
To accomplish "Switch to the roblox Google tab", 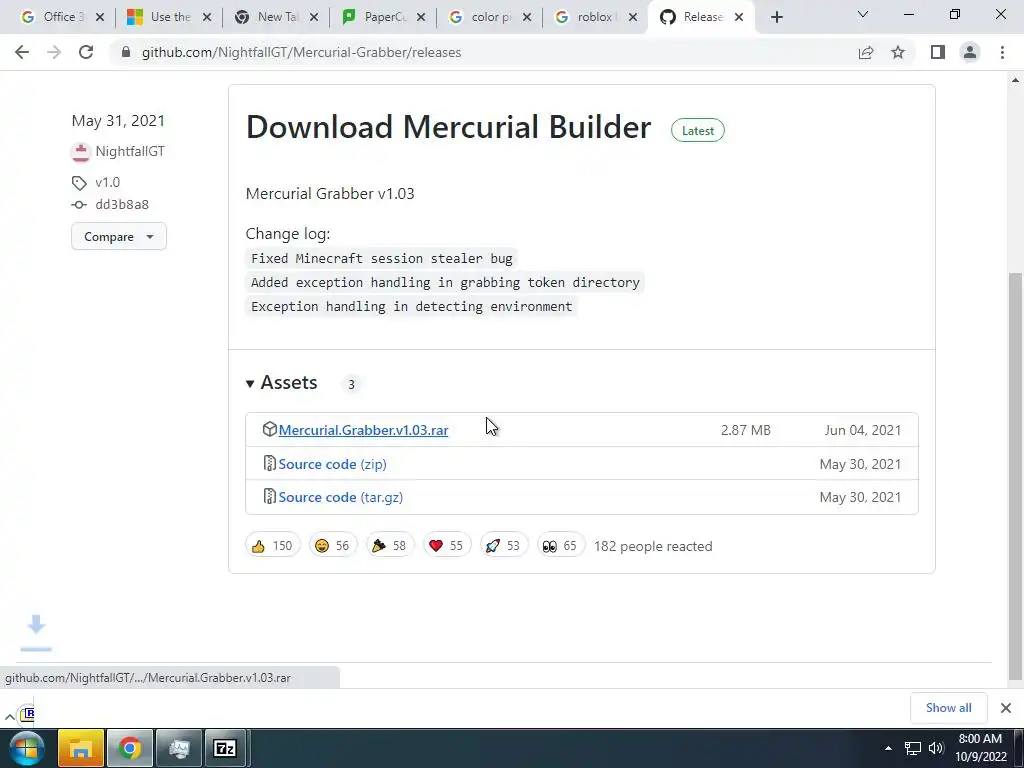I will 594,17.
